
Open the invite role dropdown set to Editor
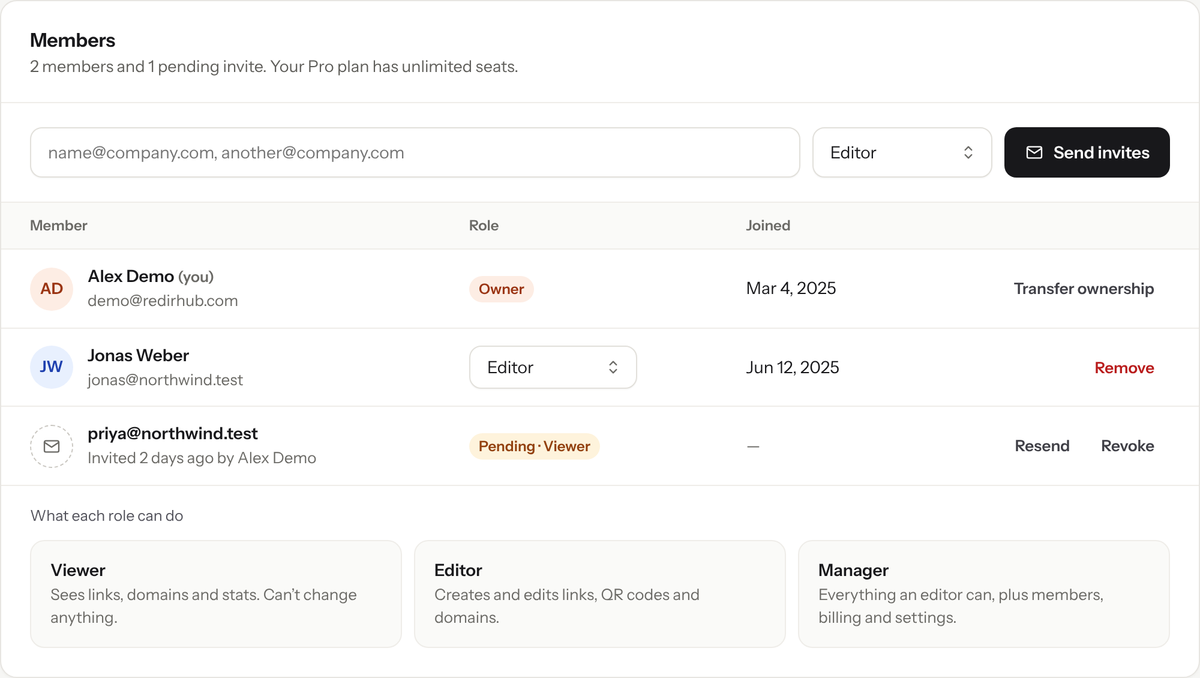point(902,153)
